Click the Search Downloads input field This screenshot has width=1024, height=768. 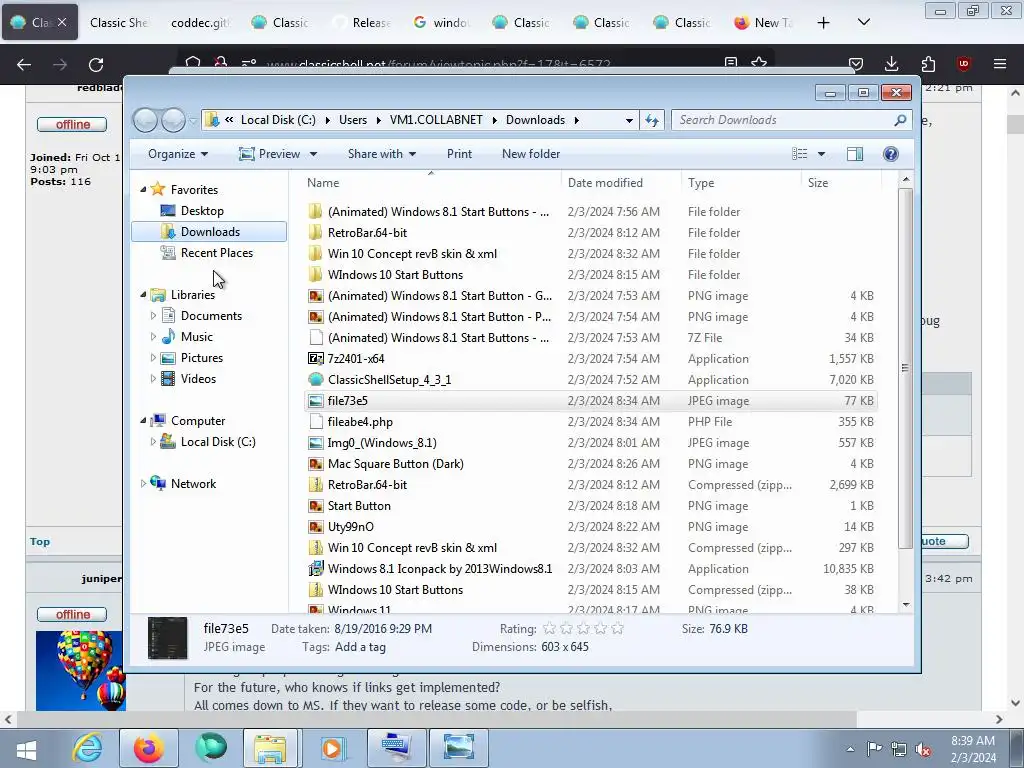click(784, 120)
